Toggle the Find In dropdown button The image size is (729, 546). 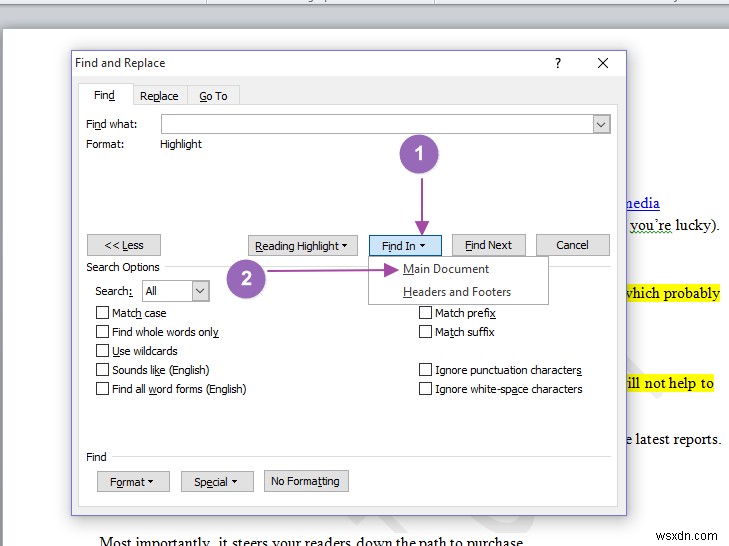[x=405, y=246]
